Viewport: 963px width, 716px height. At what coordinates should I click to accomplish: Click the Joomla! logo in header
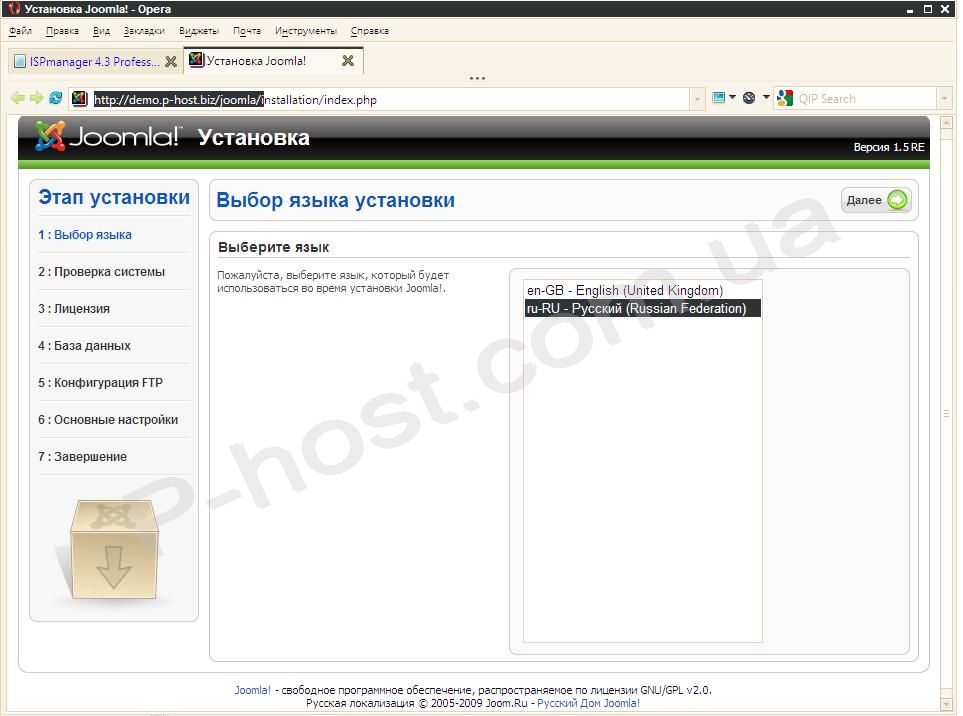(107, 136)
